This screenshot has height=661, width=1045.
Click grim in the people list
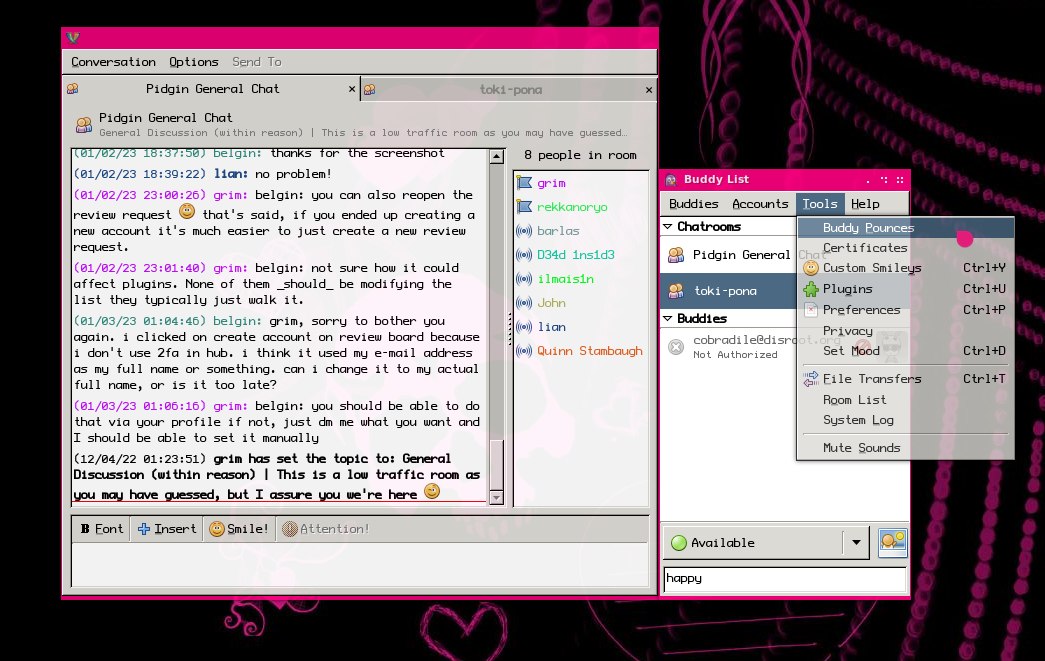pos(550,182)
